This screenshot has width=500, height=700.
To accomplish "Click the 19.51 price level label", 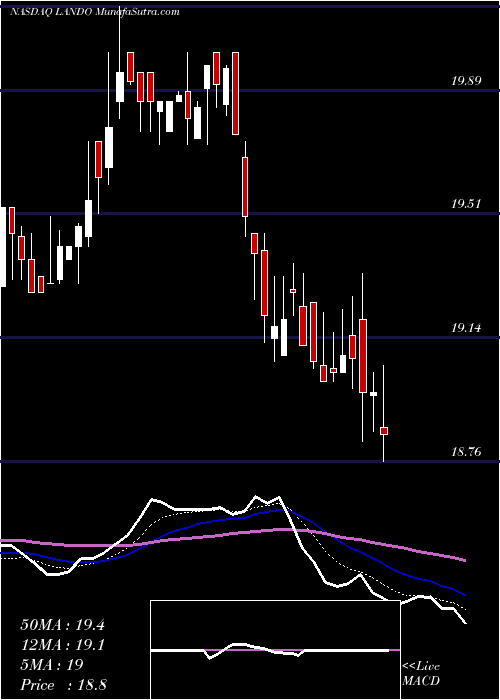I will tap(466, 204).
